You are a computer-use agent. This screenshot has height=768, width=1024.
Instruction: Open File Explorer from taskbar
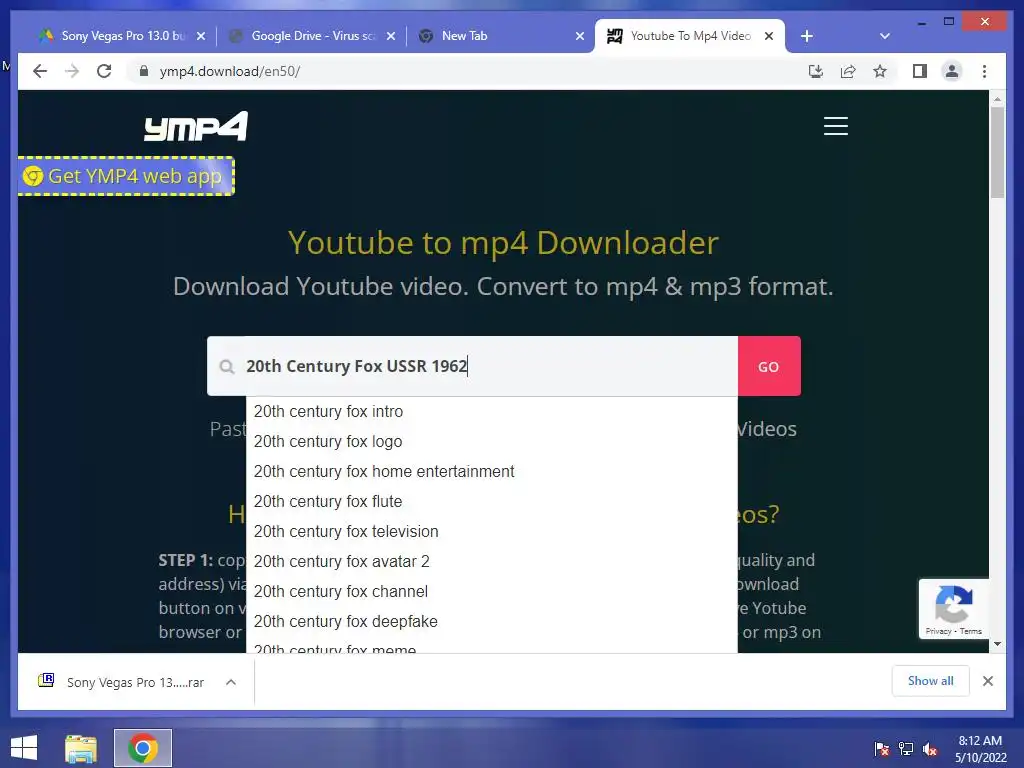click(81, 748)
